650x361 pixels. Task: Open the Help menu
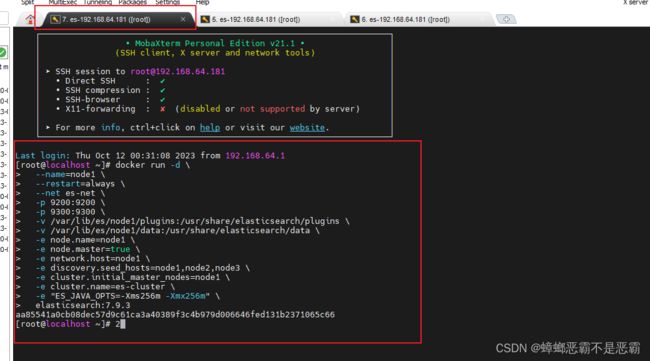tap(202, 2)
